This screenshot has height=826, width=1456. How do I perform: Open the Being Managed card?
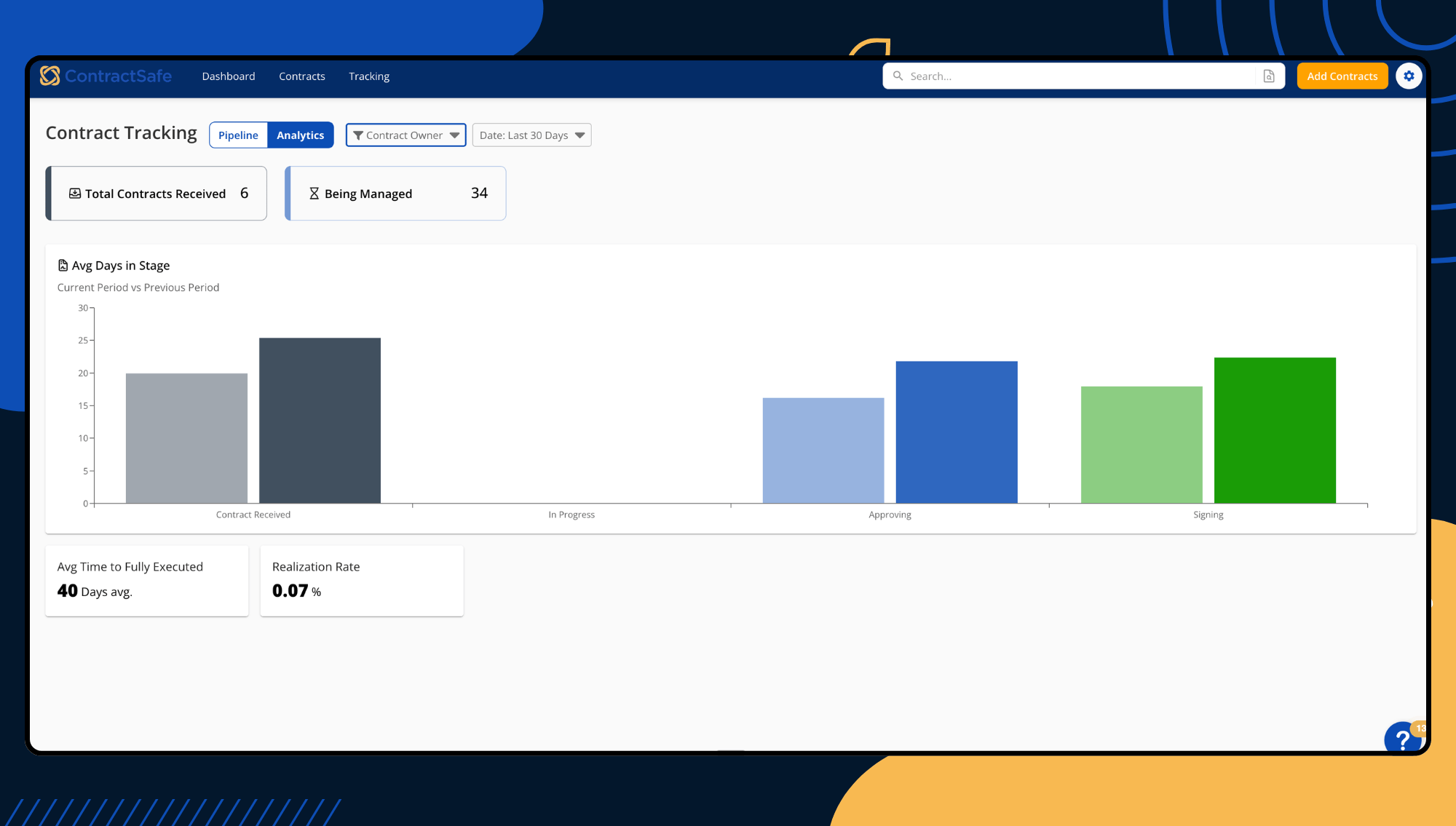[x=396, y=194]
